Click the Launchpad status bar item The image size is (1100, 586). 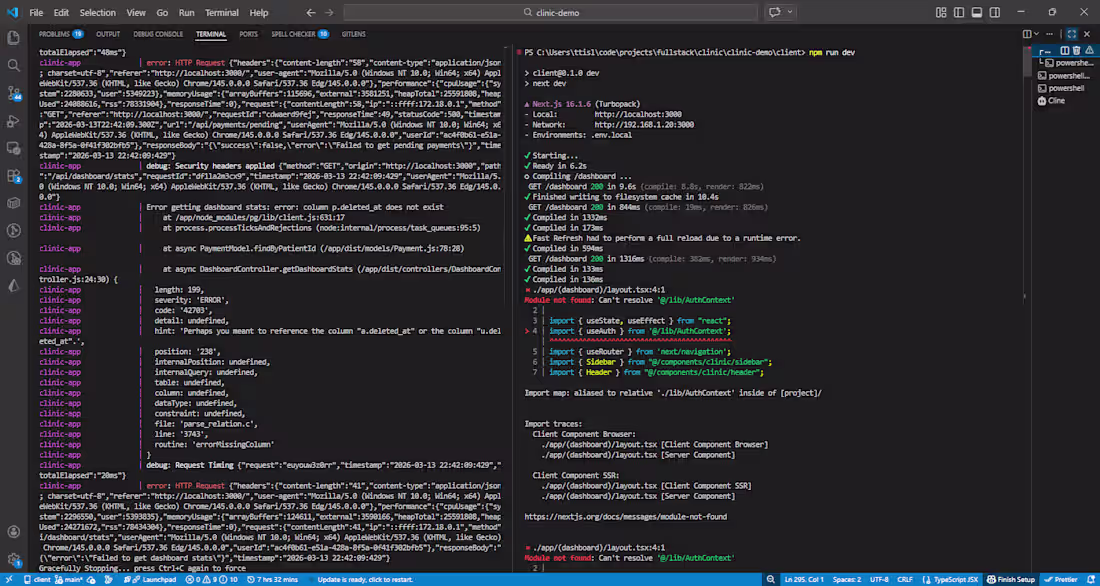click(x=150, y=580)
